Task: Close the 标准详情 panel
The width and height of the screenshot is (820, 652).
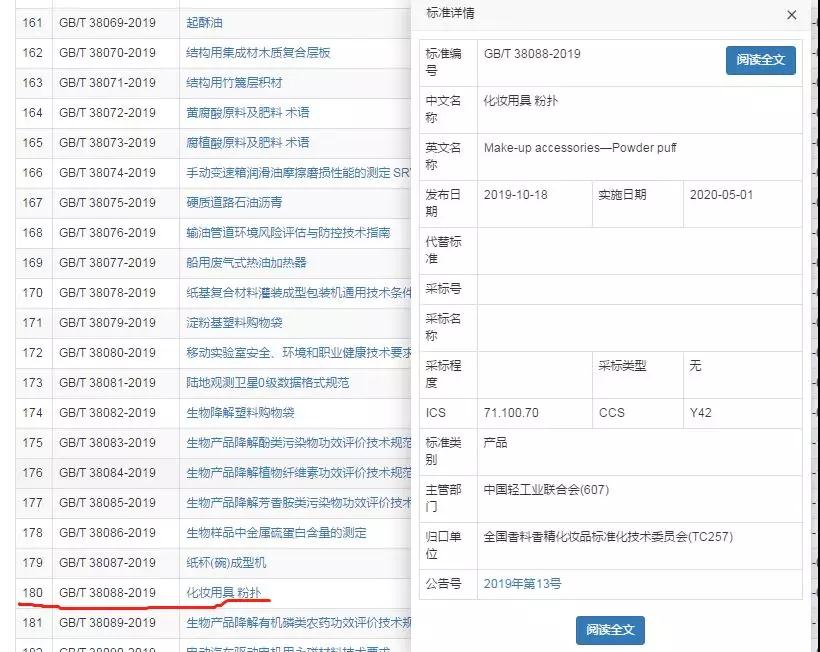Action: tap(791, 15)
